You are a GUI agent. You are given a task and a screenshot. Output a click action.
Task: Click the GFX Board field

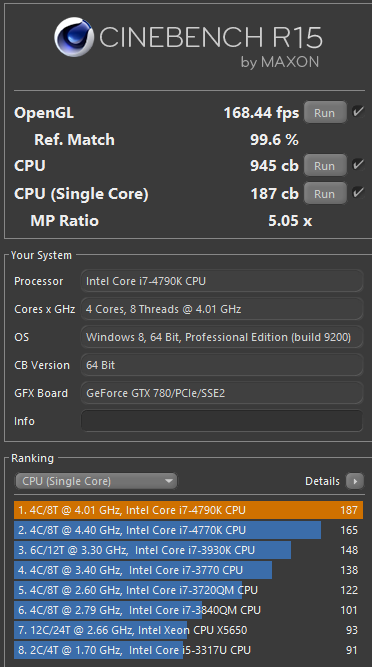point(222,393)
